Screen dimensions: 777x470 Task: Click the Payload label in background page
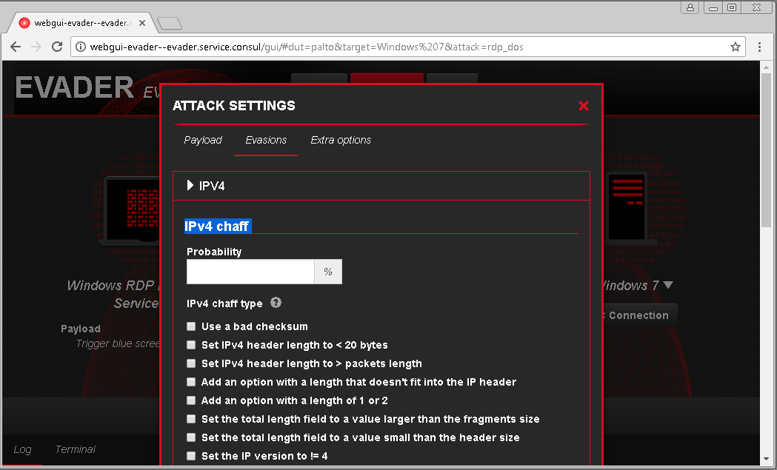[80, 329]
